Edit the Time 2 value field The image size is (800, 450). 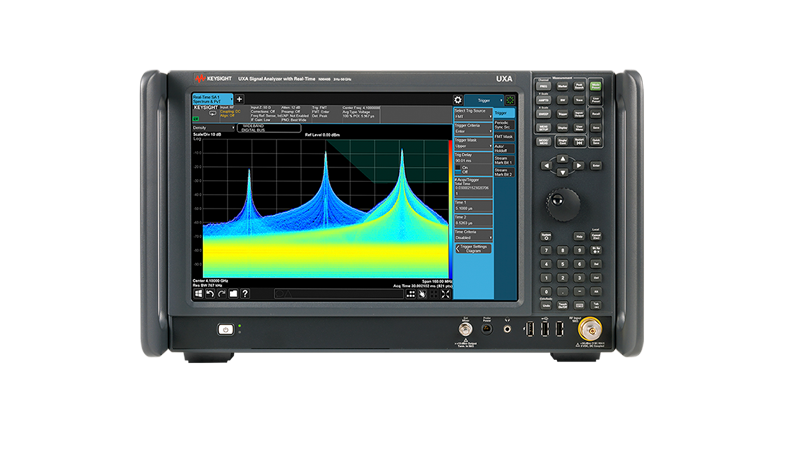pos(473,223)
